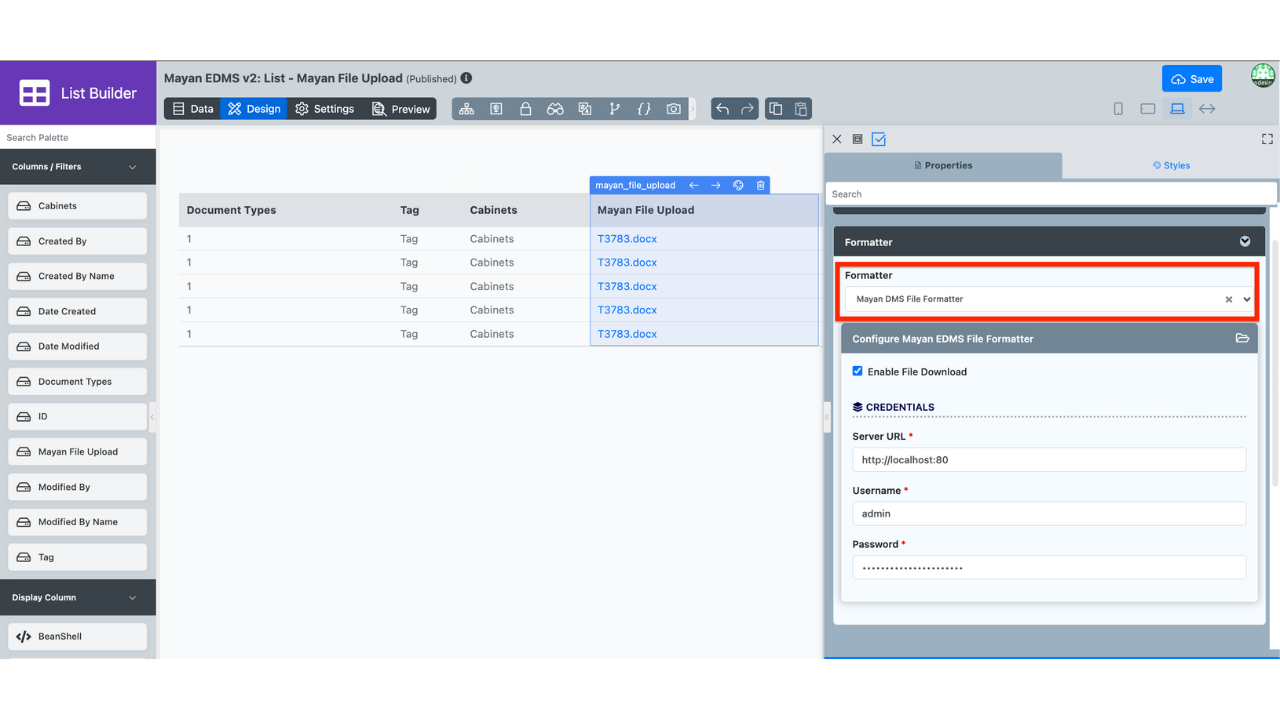Click the camera screenshot icon
The image size is (1280, 720).
tap(674, 109)
